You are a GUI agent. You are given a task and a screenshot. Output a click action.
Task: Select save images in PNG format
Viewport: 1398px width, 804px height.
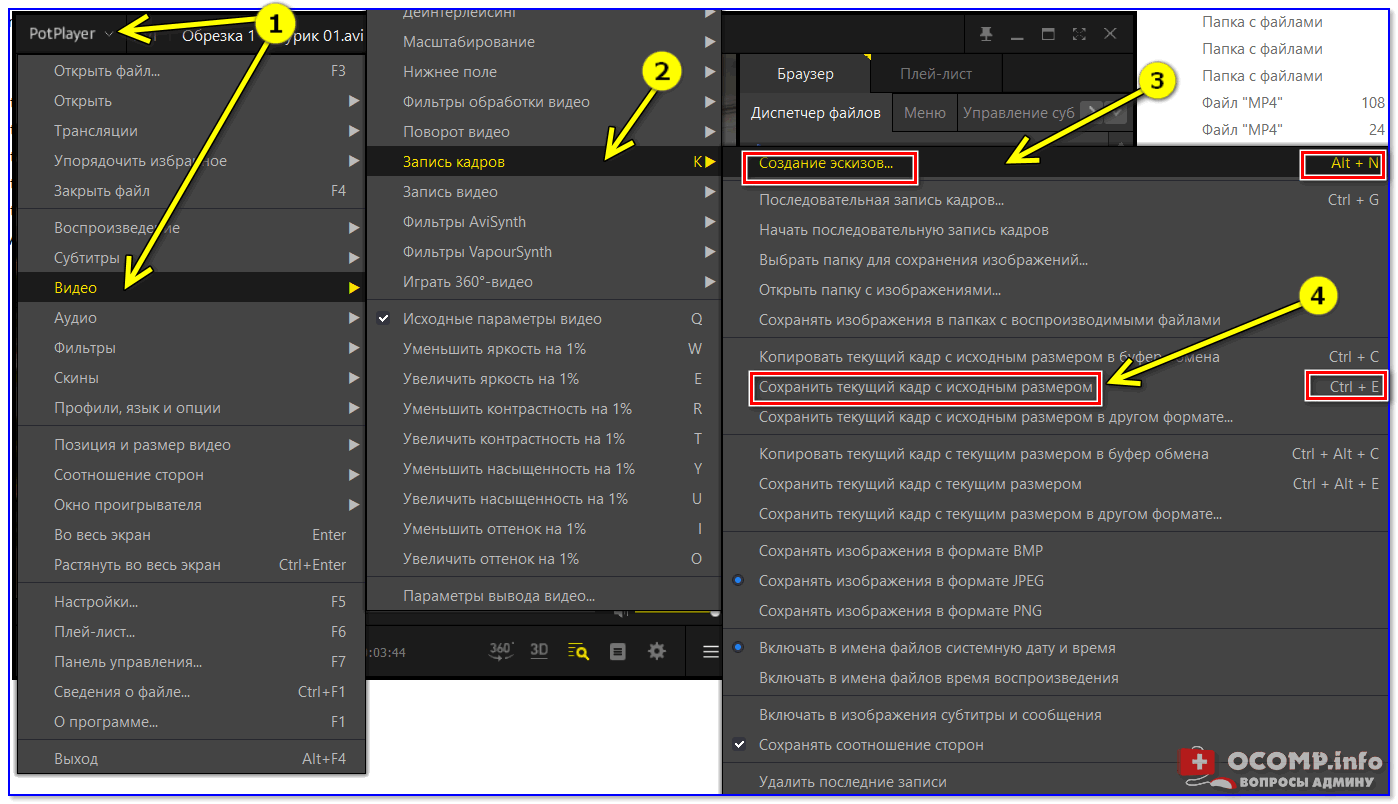(x=900, y=611)
